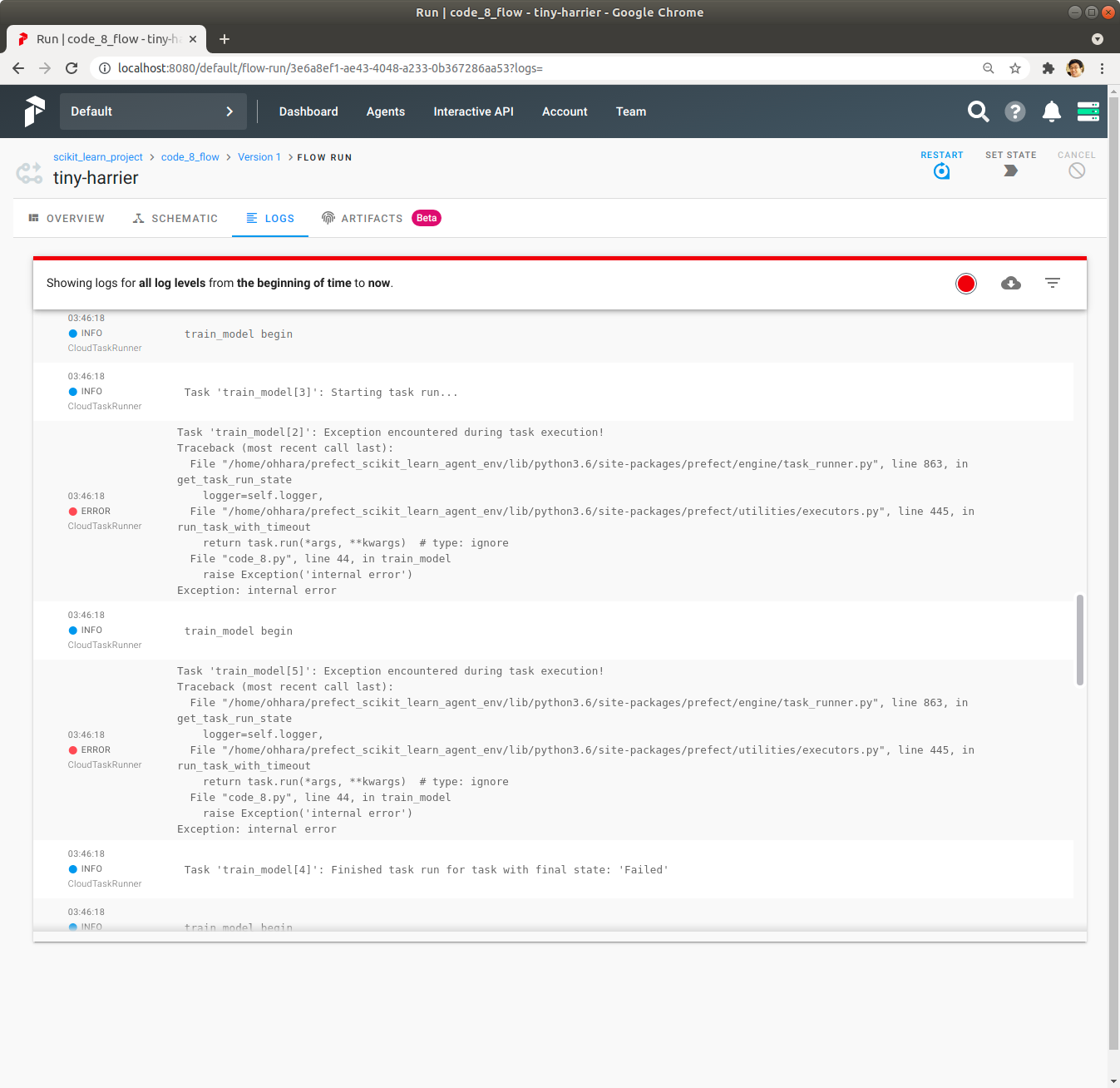Expand the Default tenant selector
The width and height of the screenshot is (1120, 1088).
pyautogui.click(x=153, y=111)
